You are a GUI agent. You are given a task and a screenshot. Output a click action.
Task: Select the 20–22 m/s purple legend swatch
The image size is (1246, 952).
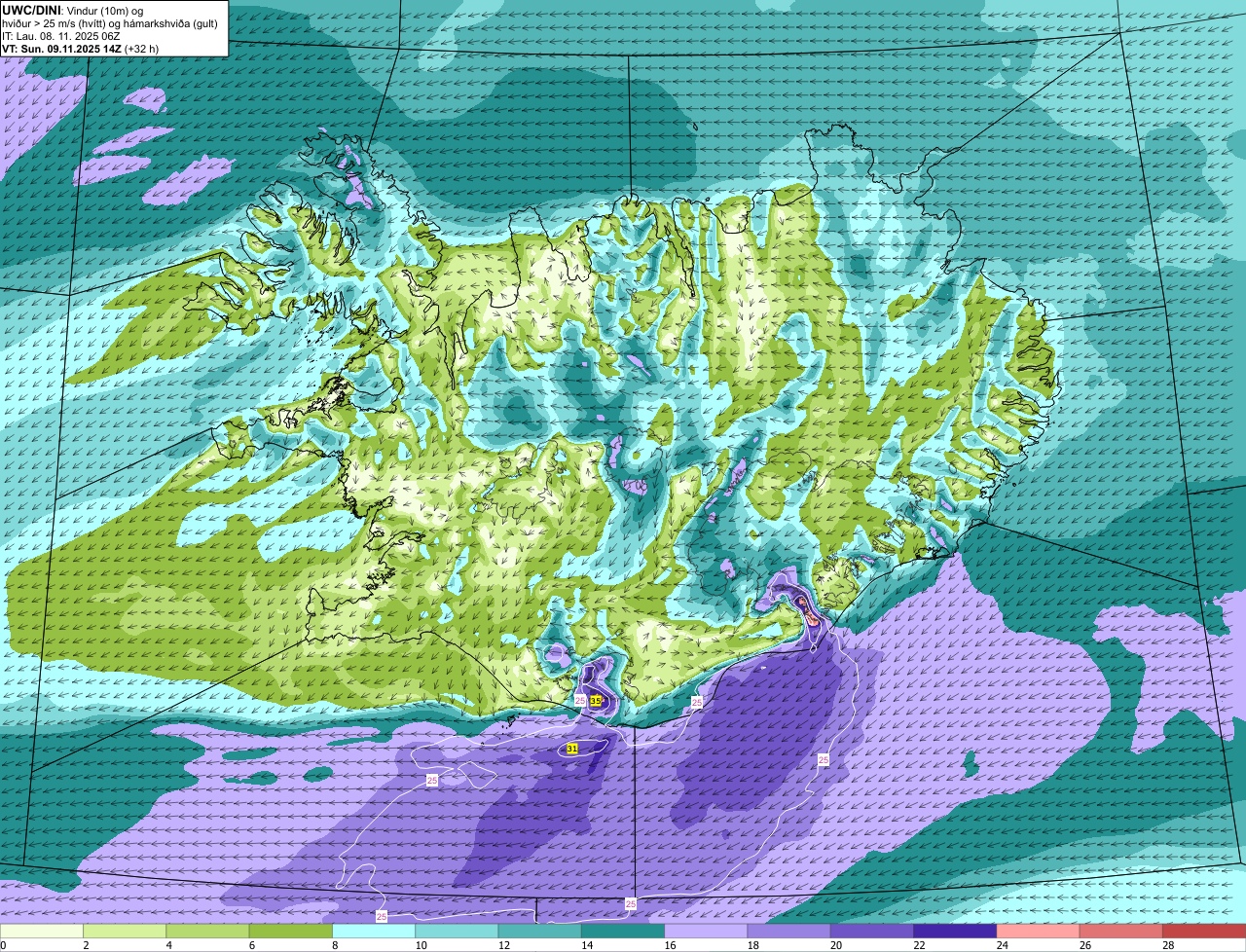pos(872,932)
